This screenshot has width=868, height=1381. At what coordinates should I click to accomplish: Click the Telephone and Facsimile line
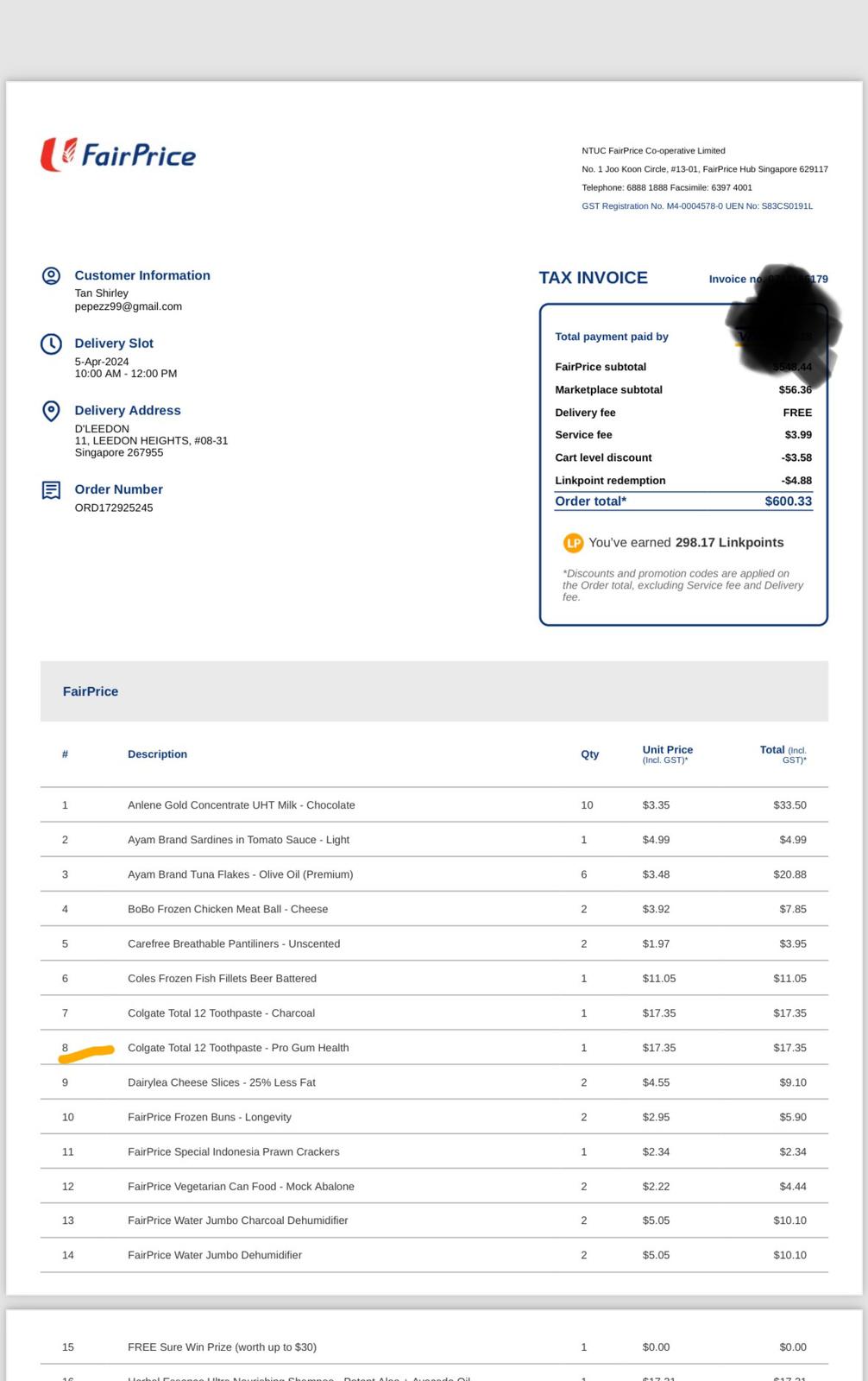(667, 187)
